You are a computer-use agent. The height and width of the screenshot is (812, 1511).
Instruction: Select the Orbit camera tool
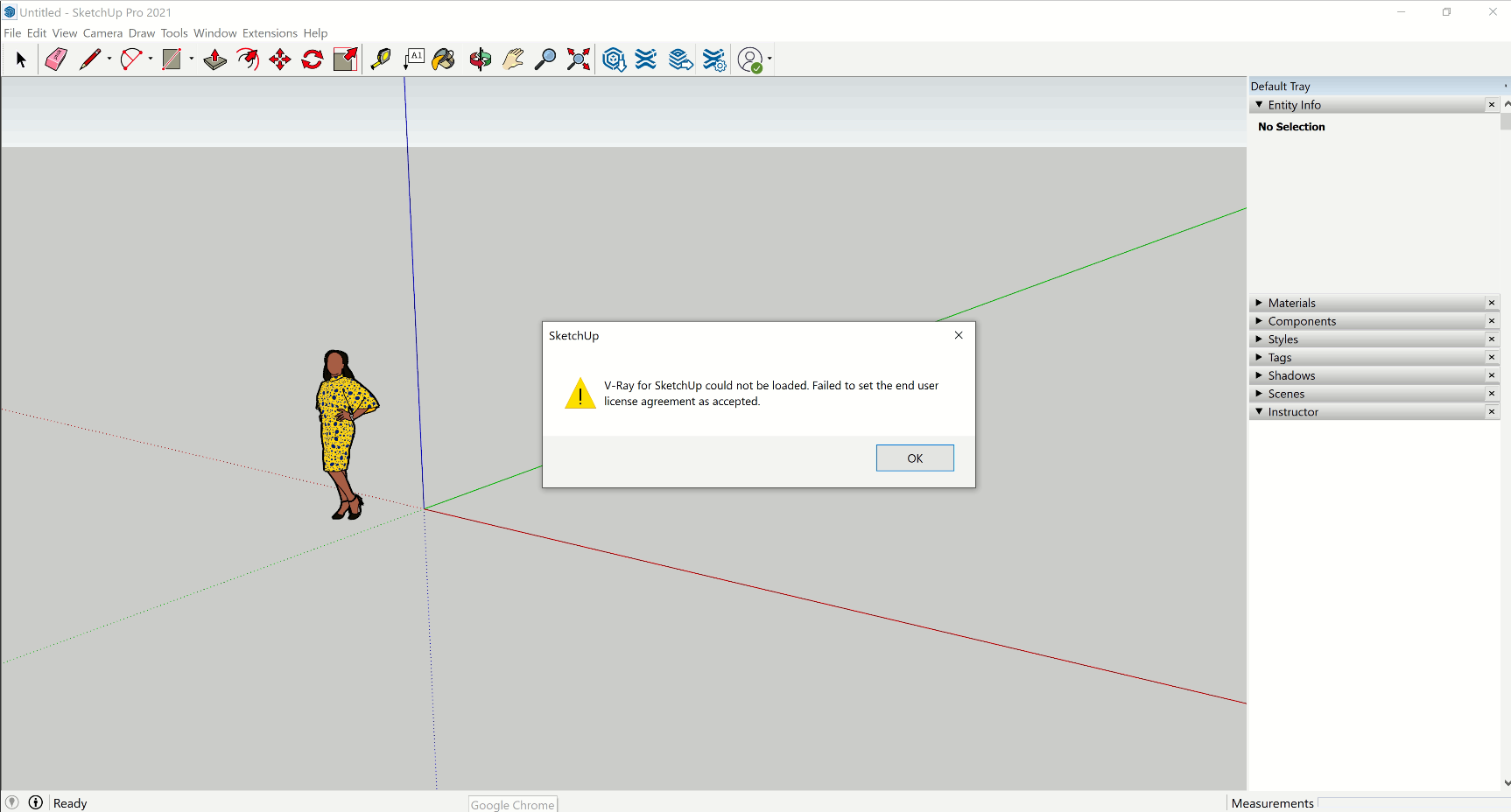pos(480,59)
